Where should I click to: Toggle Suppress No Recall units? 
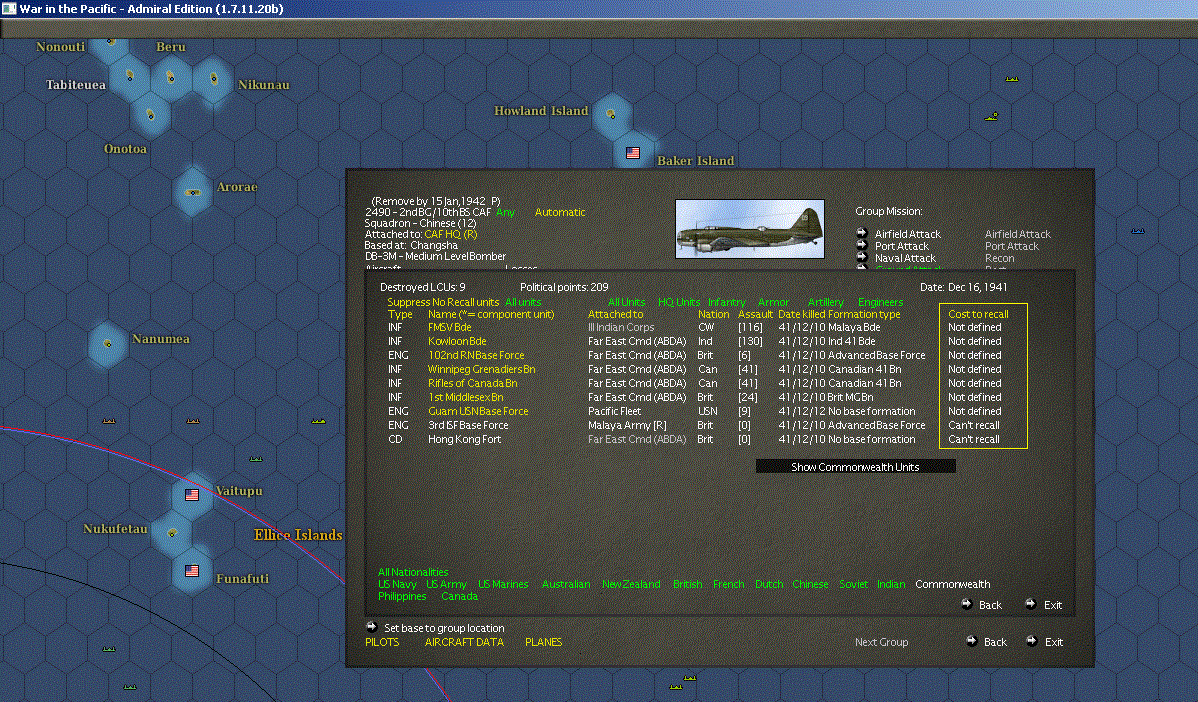click(x=443, y=302)
